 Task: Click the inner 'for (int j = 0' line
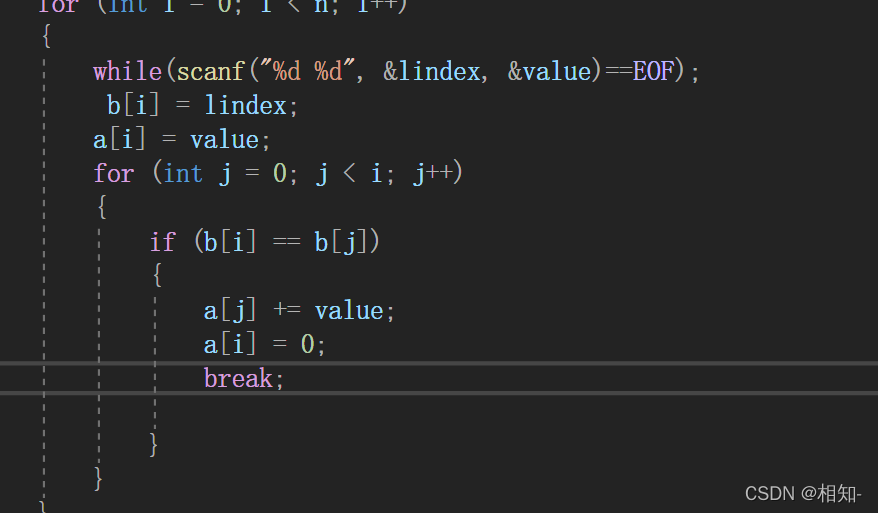278,173
